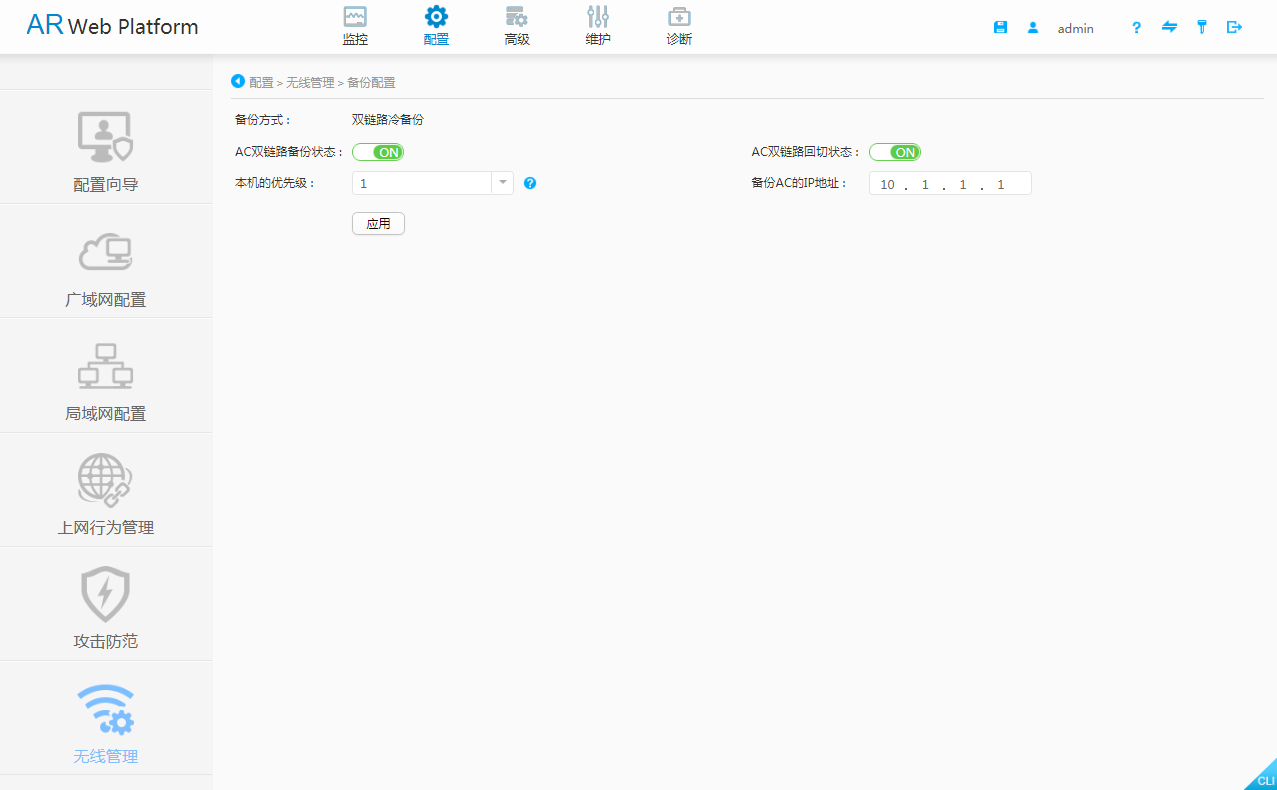Expand the 本机的优先级 dropdown arrow
The width and height of the screenshot is (1277, 790).
coord(502,183)
